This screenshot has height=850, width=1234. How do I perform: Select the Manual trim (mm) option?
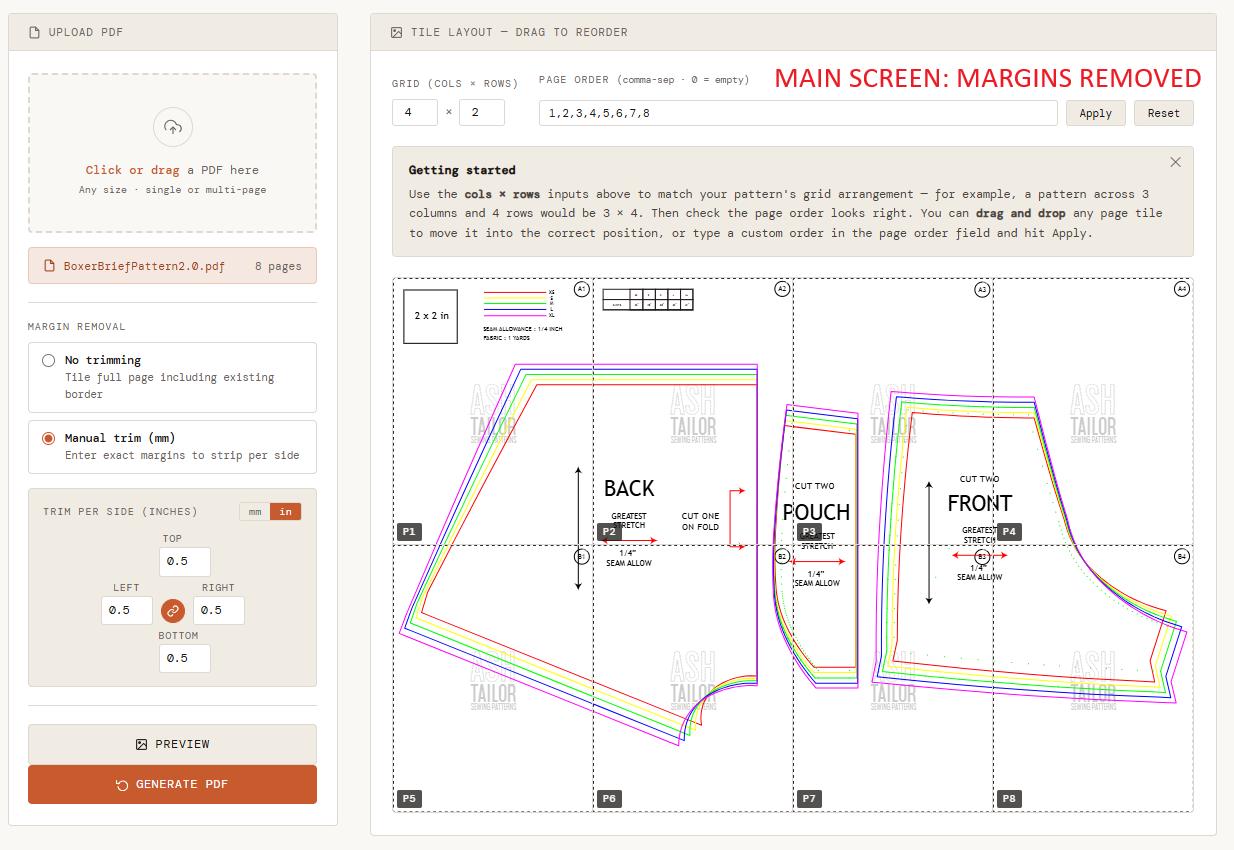pos(172,446)
